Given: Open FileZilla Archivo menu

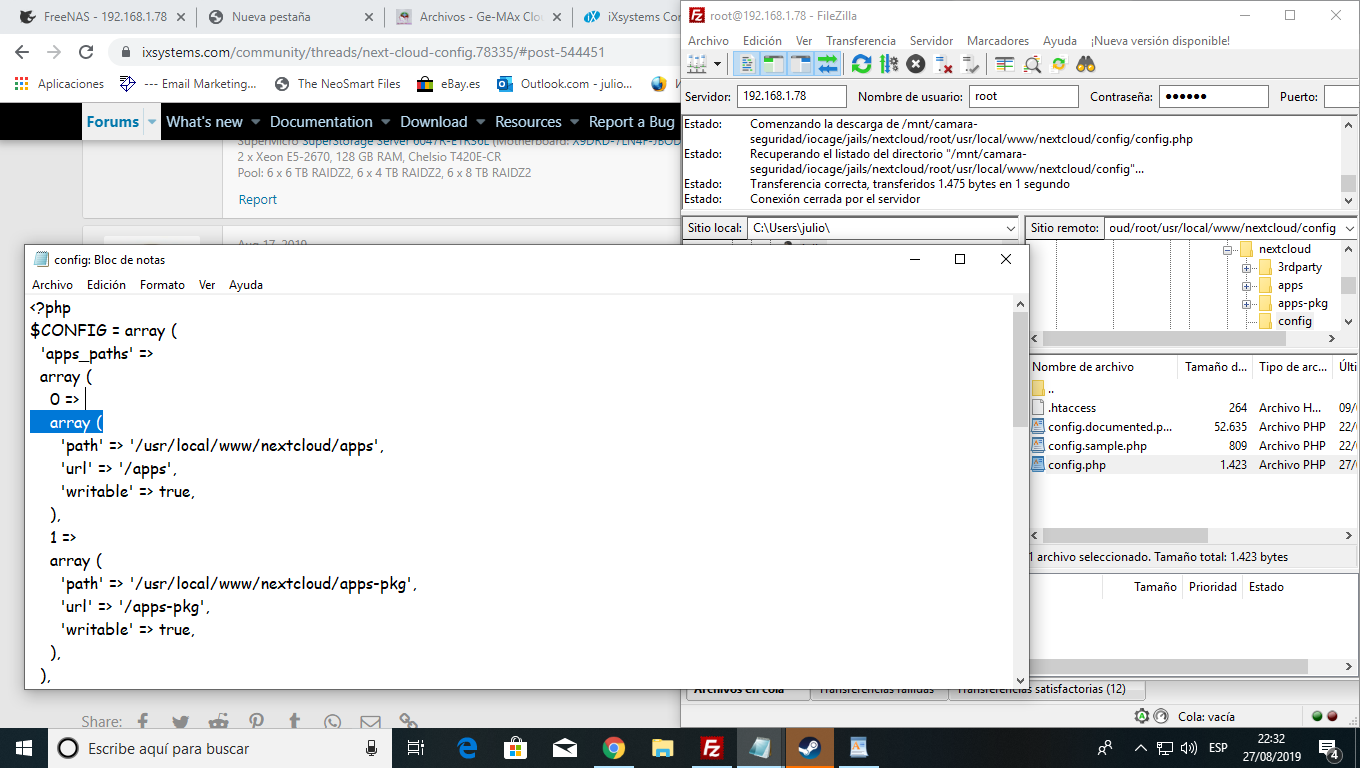Looking at the screenshot, I should [708, 40].
